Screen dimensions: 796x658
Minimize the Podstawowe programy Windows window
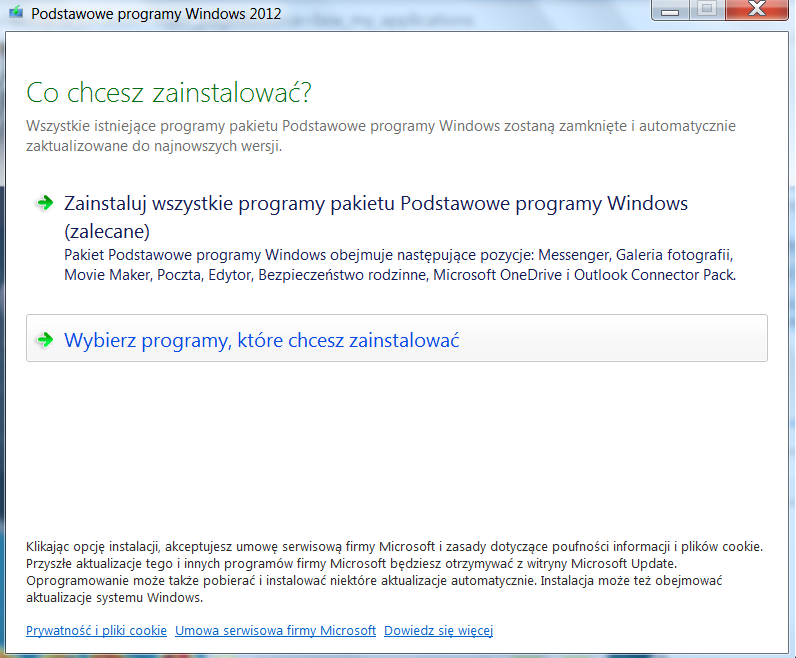(670, 10)
